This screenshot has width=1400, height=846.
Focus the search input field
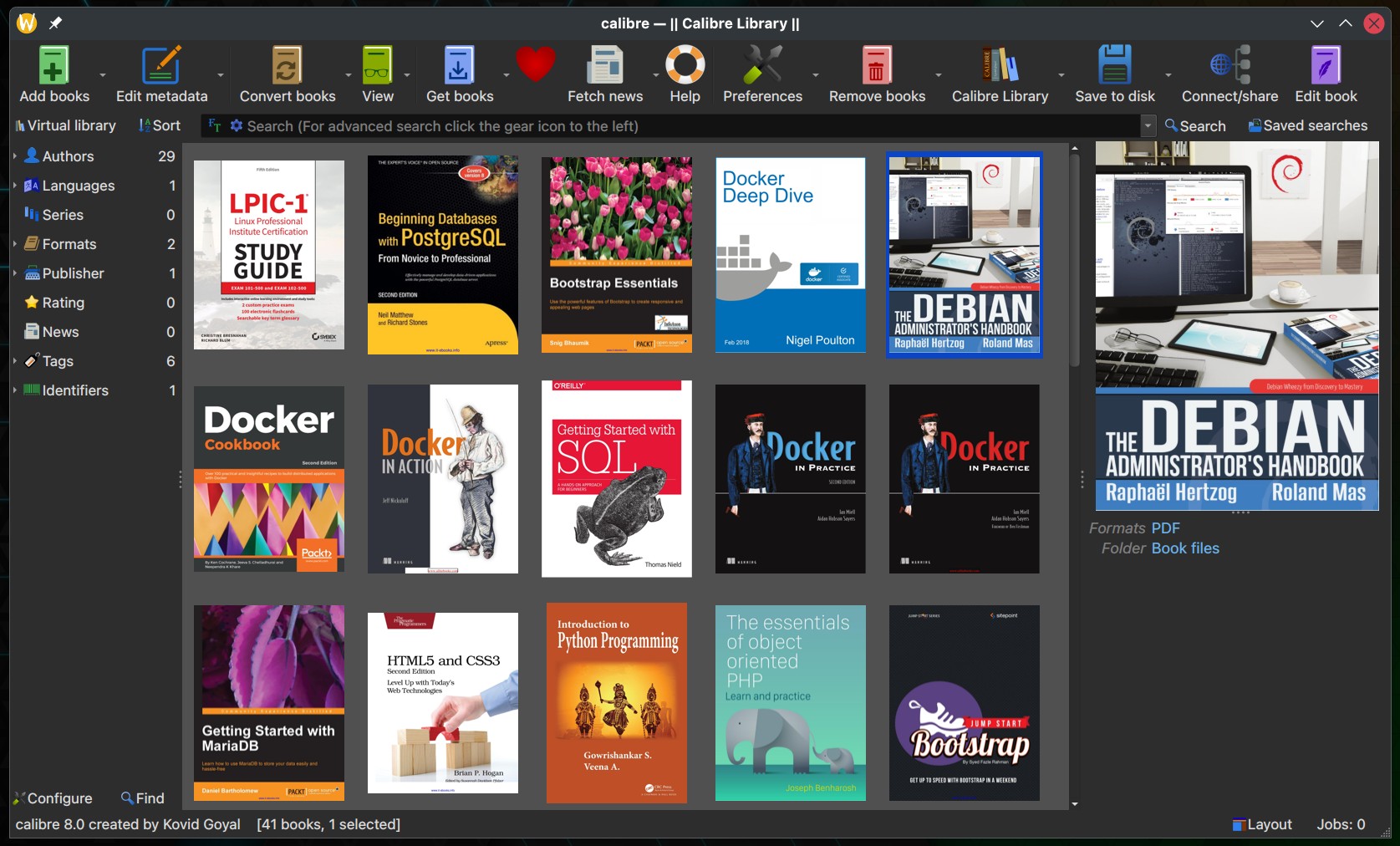point(692,126)
